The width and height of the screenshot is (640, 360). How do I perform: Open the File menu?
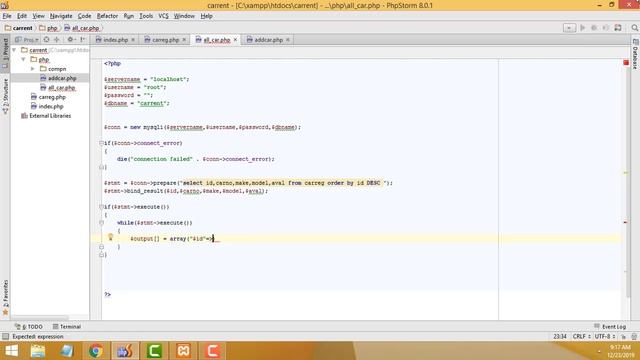(7, 16)
